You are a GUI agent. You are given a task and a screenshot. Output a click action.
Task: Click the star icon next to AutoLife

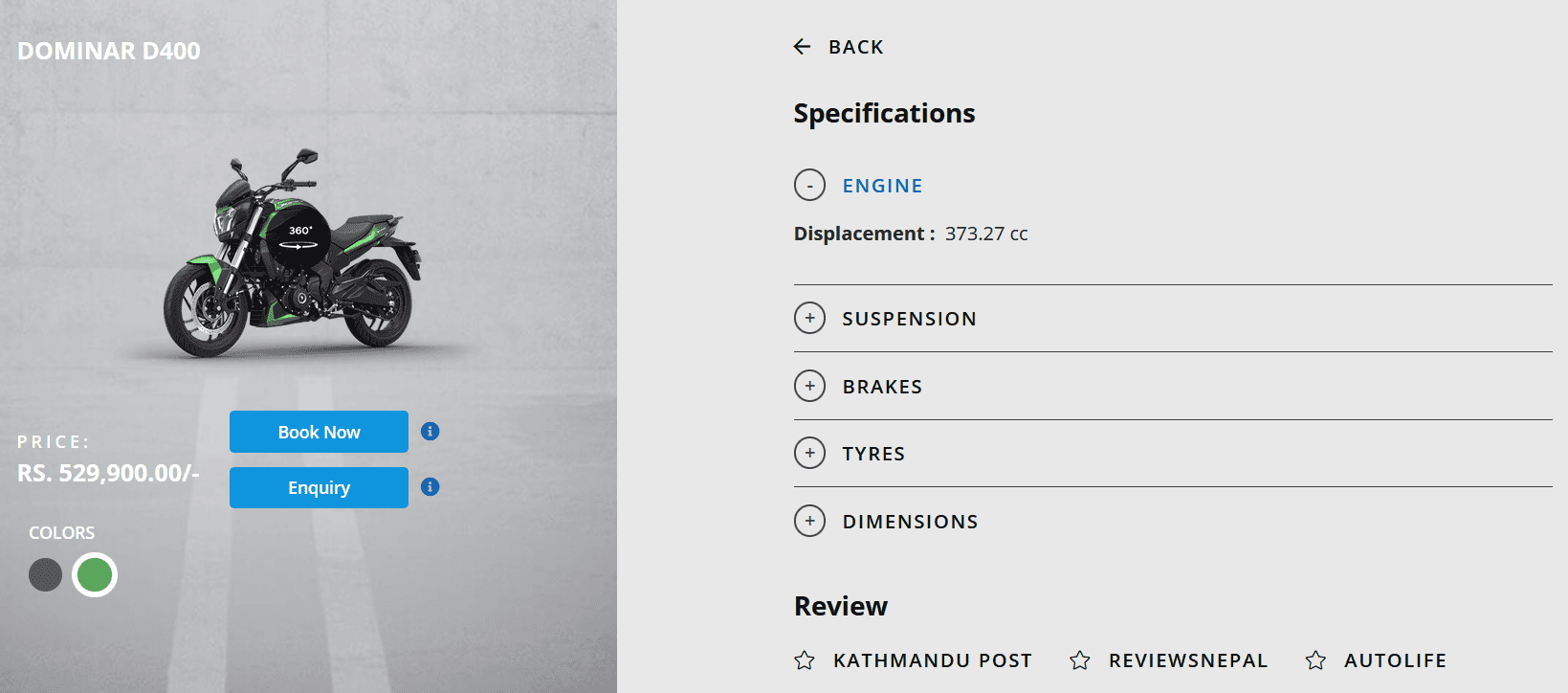pos(1315,660)
